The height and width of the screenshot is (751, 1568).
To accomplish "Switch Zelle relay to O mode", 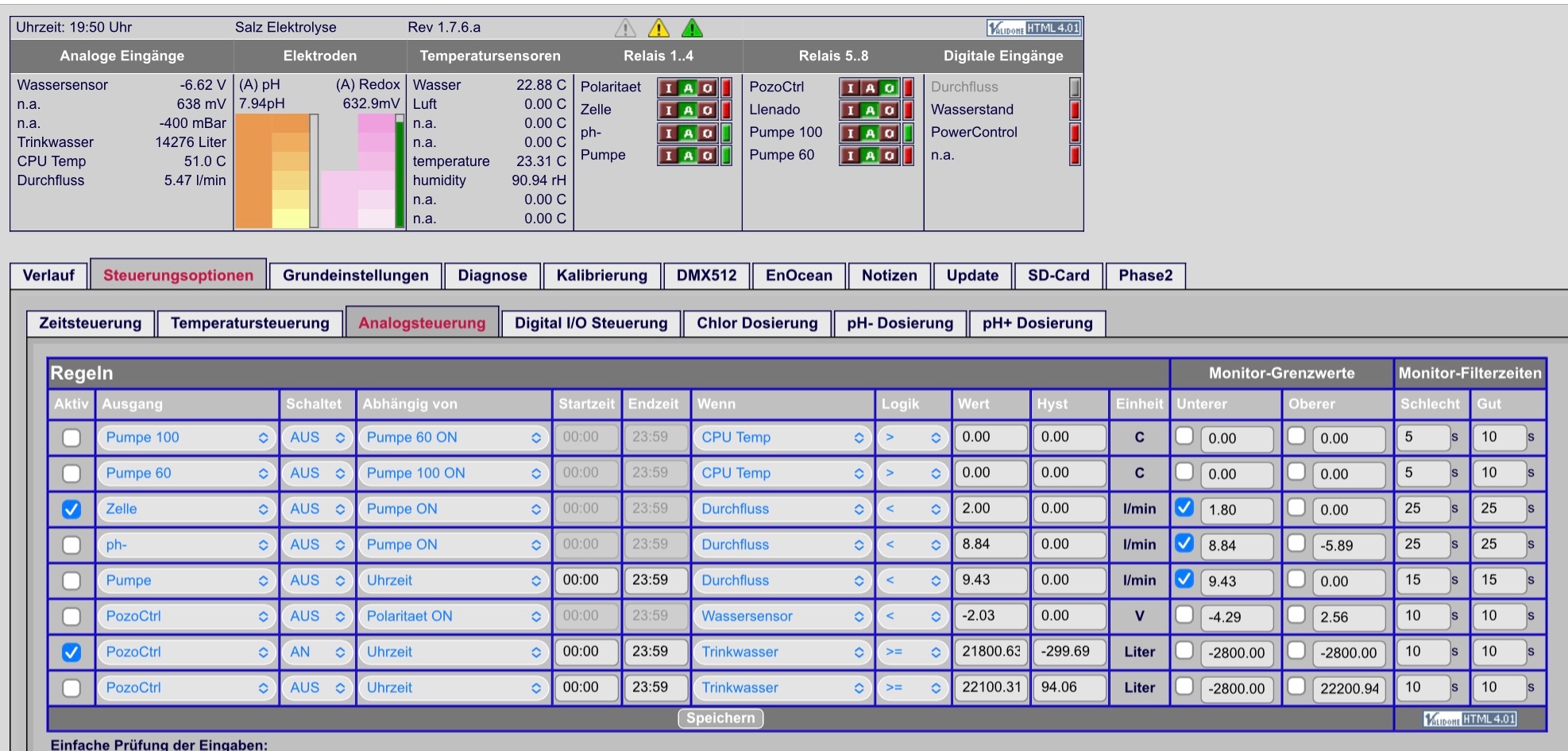I will click(707, 110).
